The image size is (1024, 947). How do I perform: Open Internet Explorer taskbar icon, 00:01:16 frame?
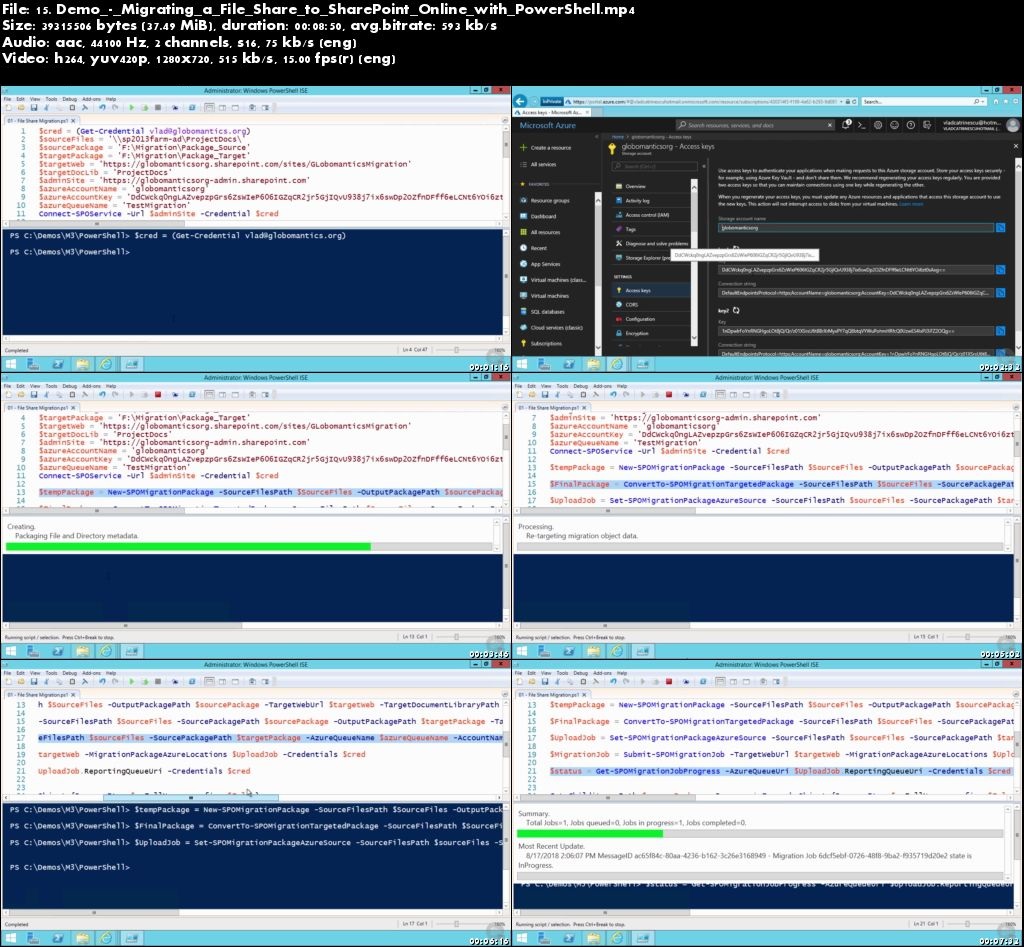(105, 364)
